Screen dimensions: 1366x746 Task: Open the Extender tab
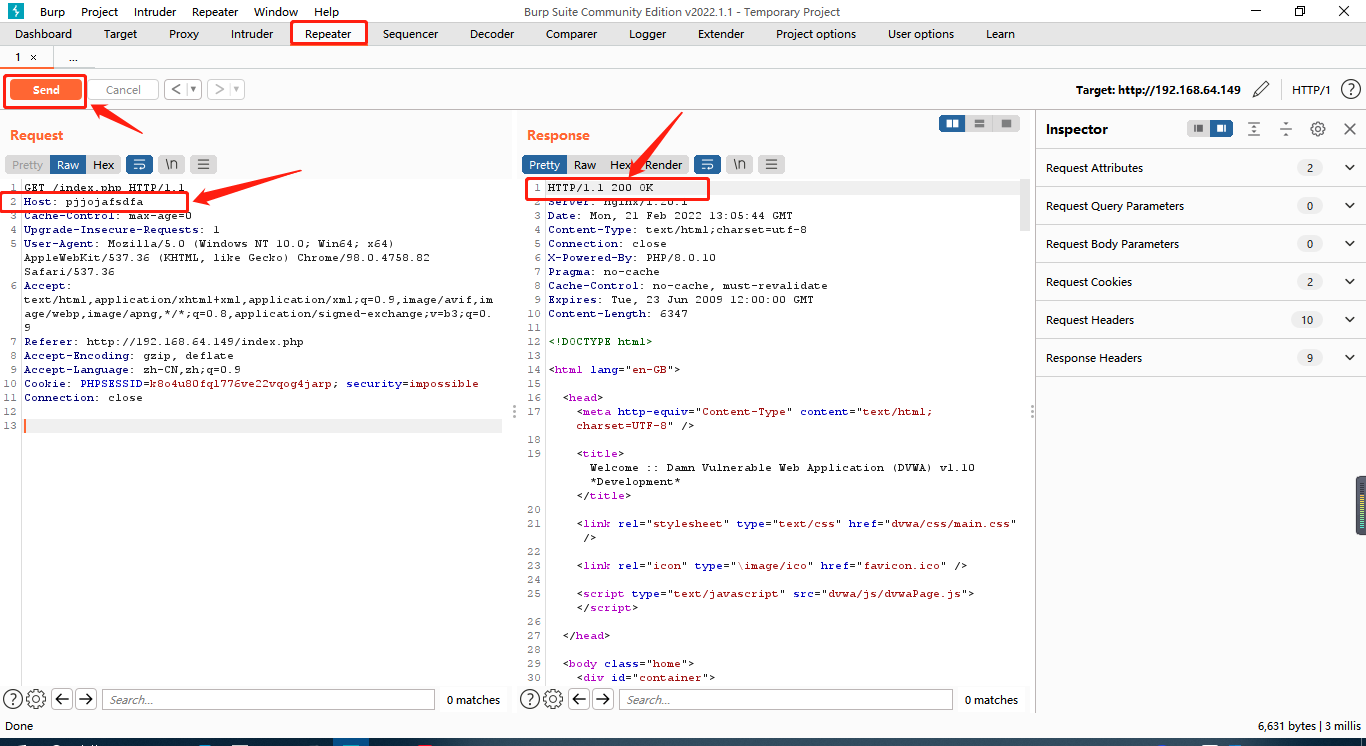coord(721,34)
